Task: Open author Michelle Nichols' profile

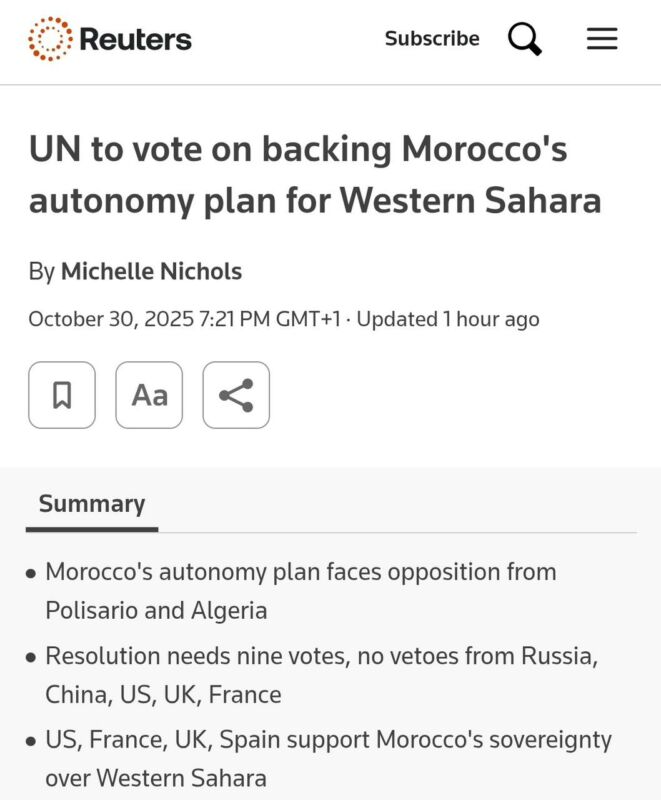Action: [x=151, y=271]
